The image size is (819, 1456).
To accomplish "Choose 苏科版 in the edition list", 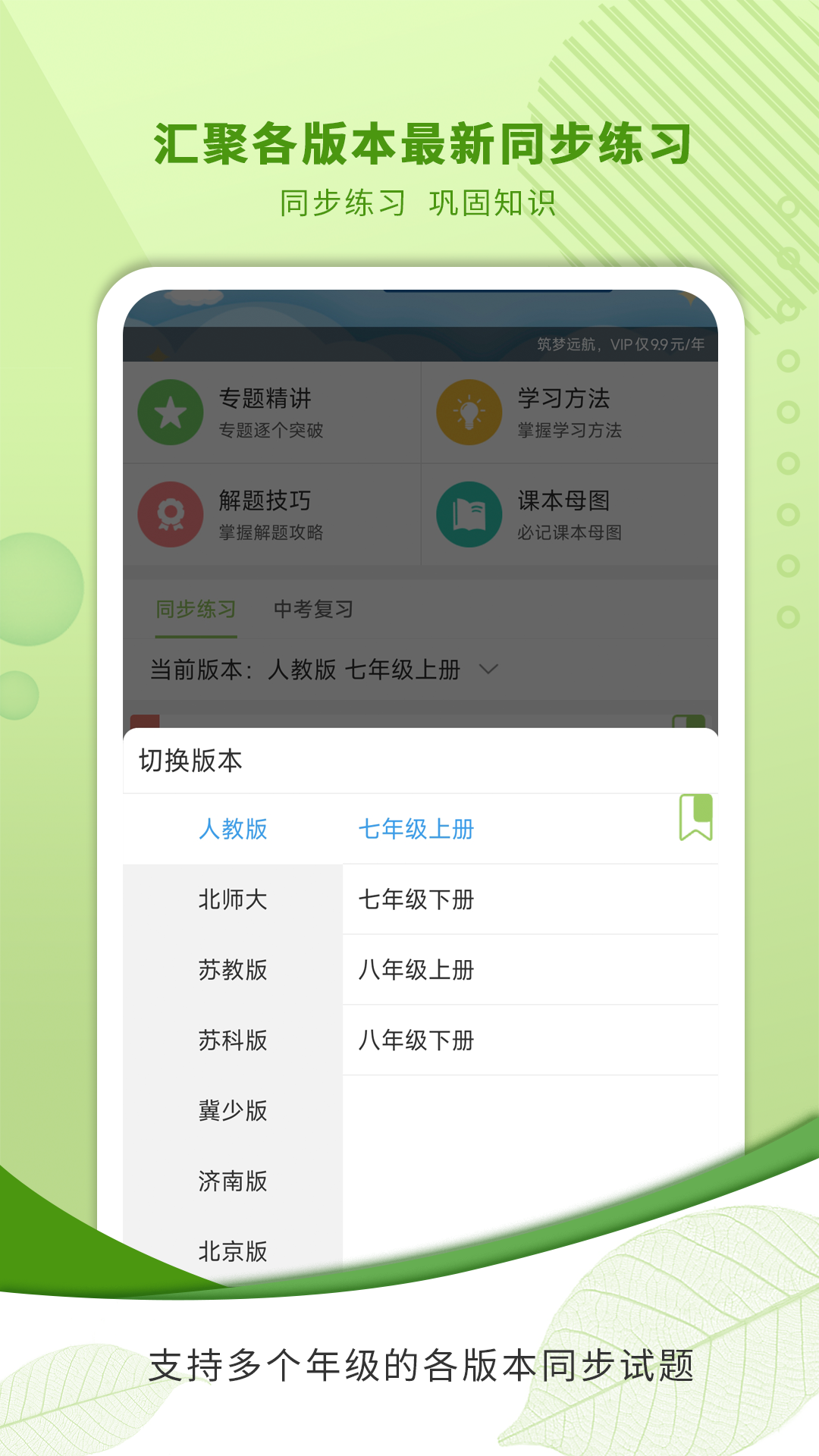I will [x=233, y=1040].
